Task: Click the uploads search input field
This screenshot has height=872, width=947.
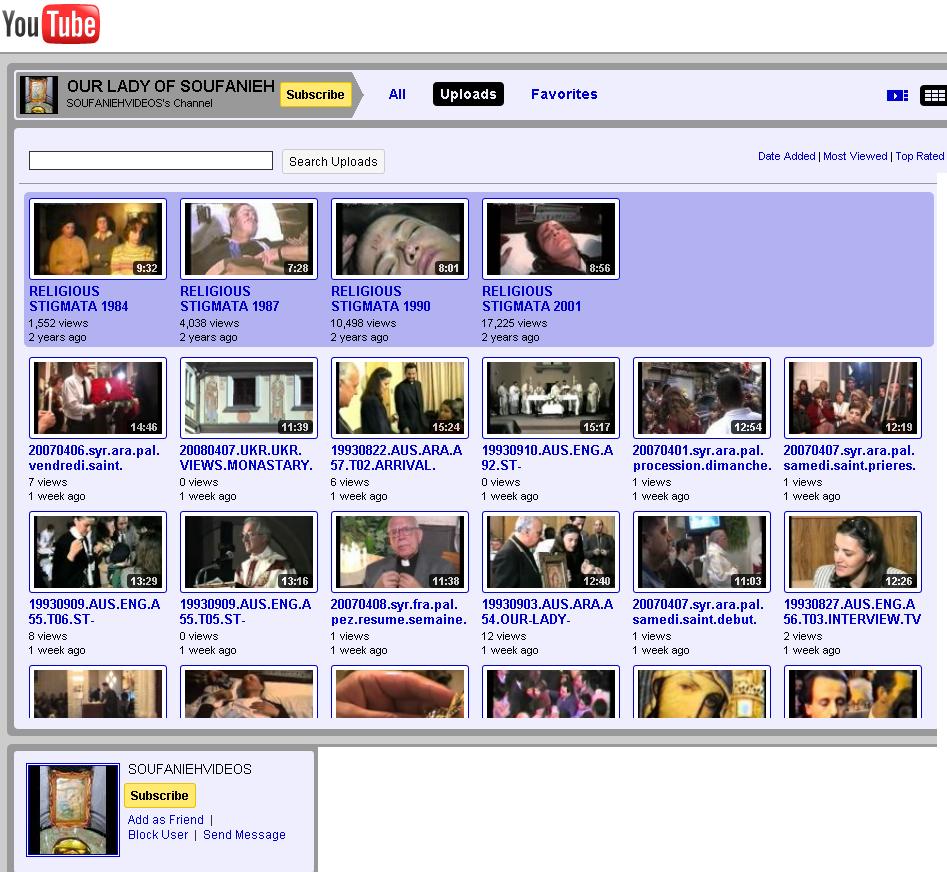Action: [x=151, y=161]
